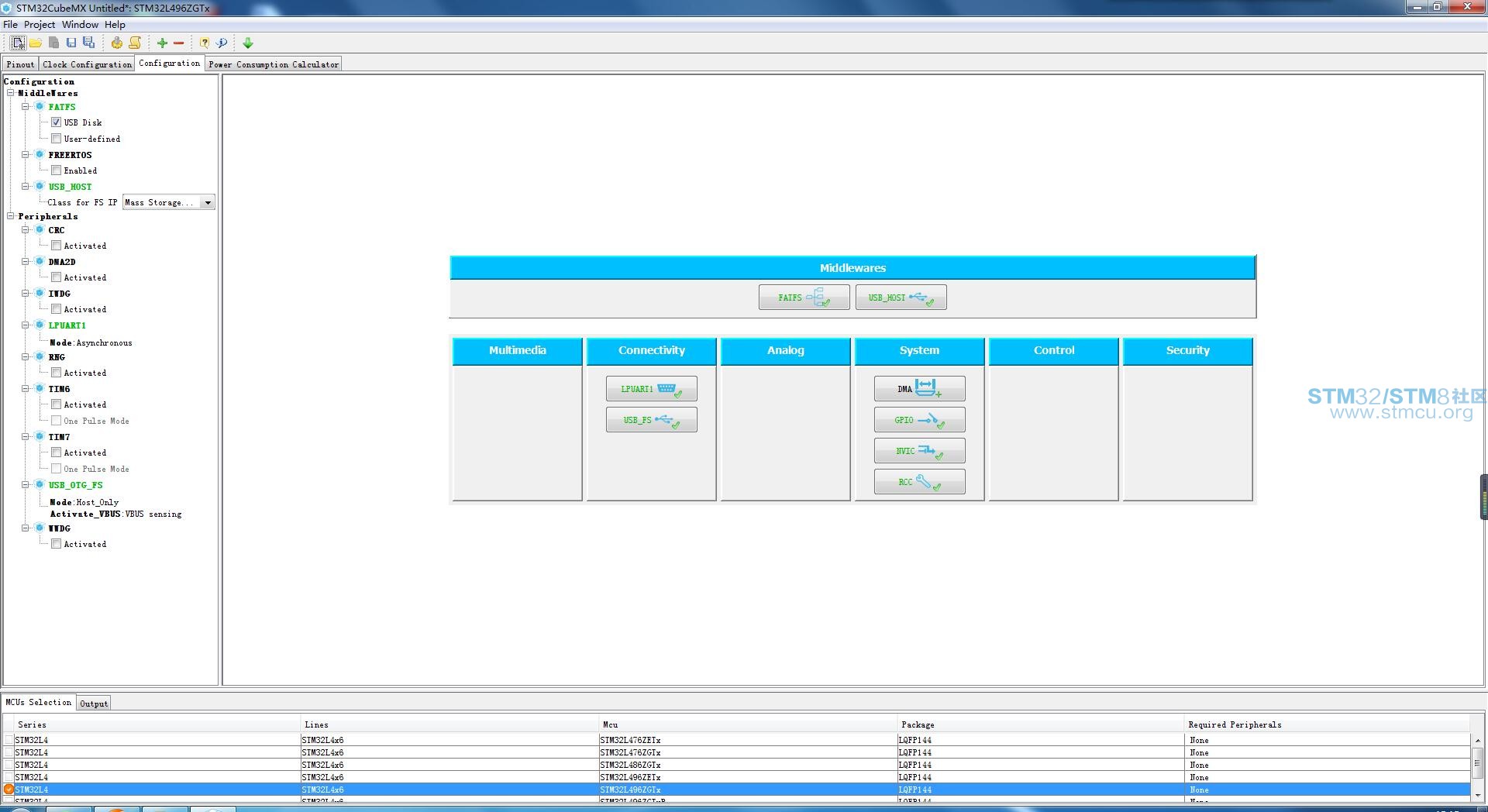Click the WWDG cube icon in tree

pos(40,528)
